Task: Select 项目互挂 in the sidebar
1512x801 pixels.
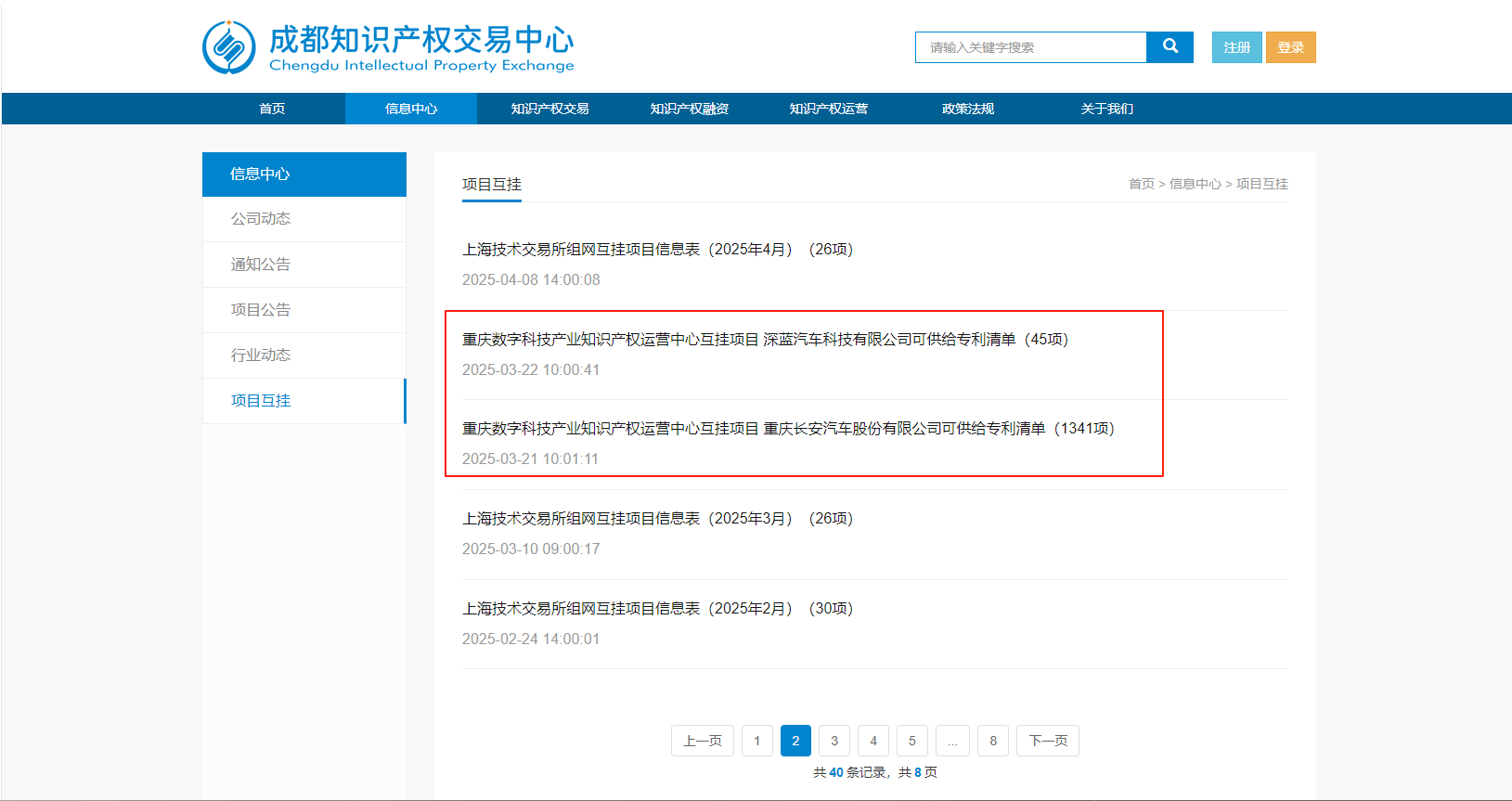Action: [x=304, y=401]
